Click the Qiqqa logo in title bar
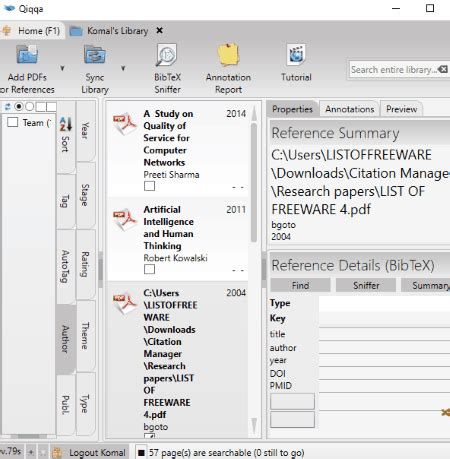The image size is (450, 459). pyautogui.click(x=9, y=8)
